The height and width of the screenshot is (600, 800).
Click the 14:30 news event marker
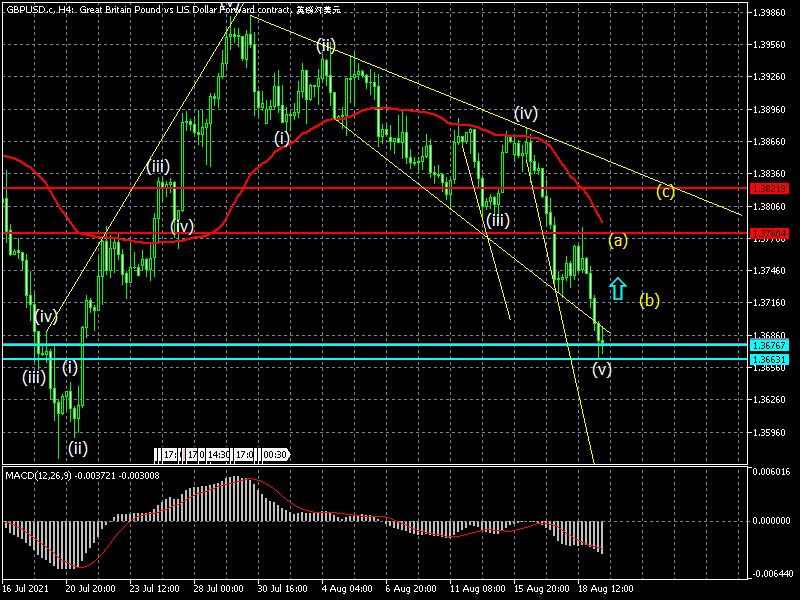click(x=220, y=455)
